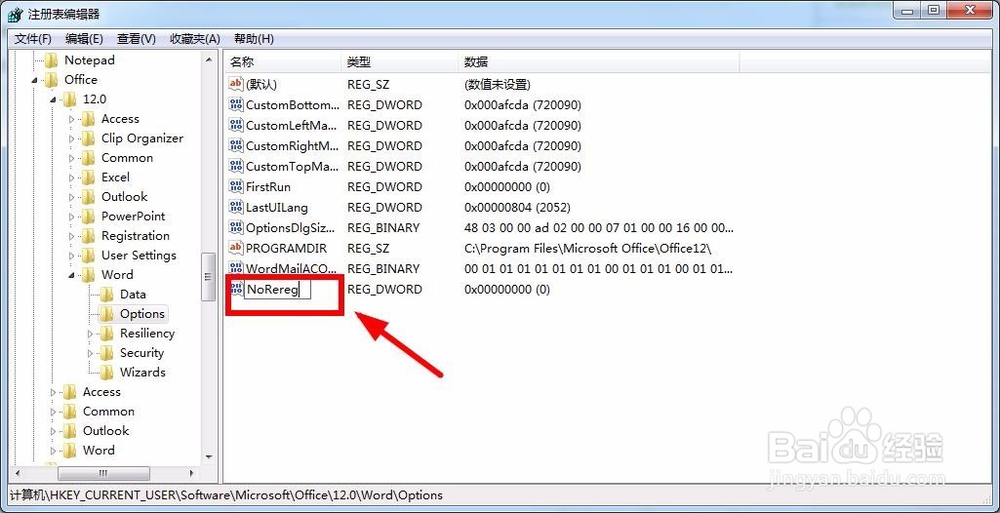Image resolution: width=1000 pixels, height=513 pixels.
Task: Collapse the Word node under 12.0
Action: click(x=71, y=276)
